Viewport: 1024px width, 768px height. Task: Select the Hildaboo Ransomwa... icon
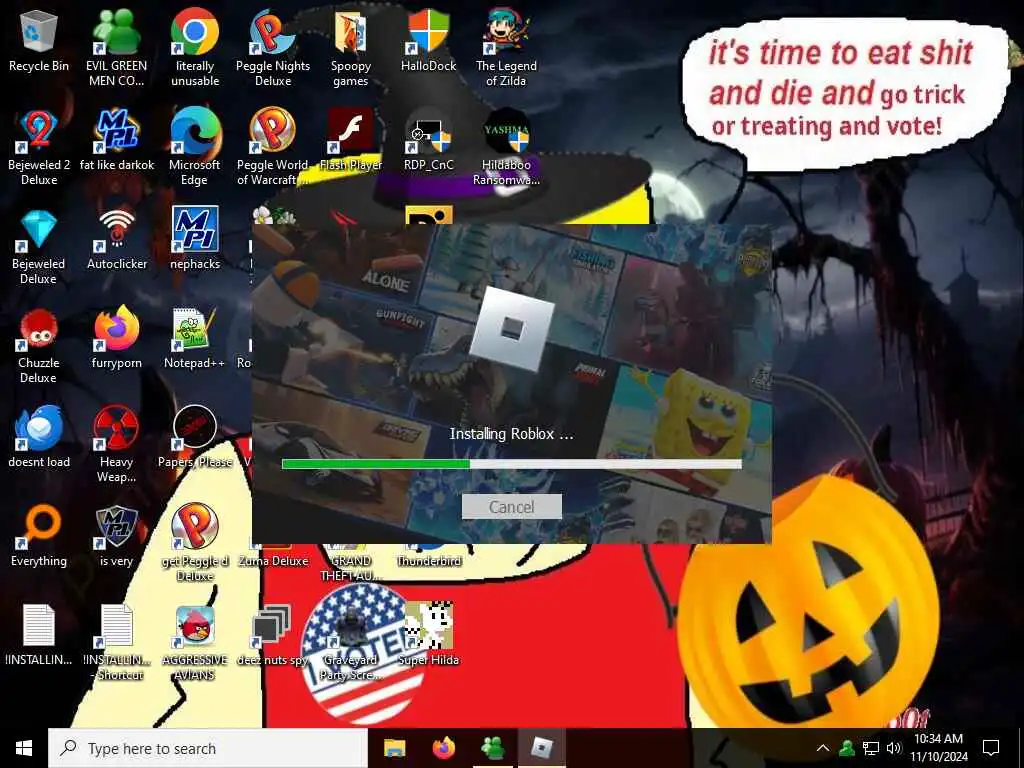pos(506,146)
